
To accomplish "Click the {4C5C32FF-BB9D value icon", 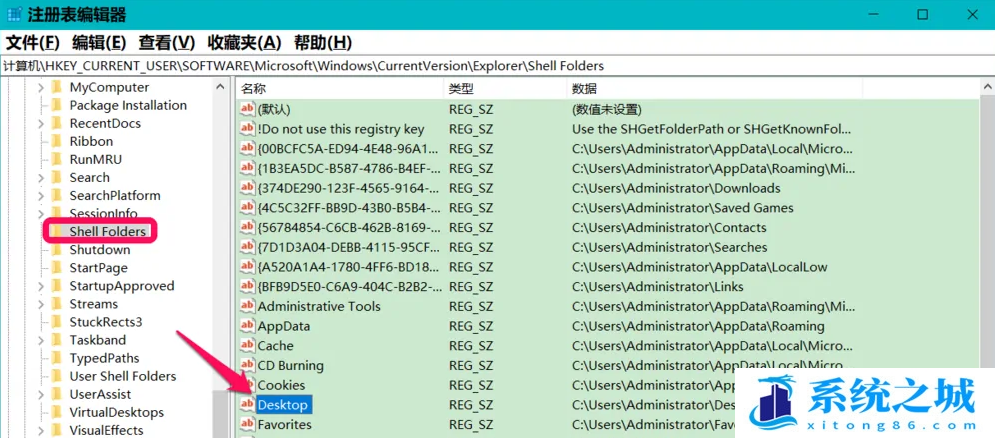I will 247,208.
